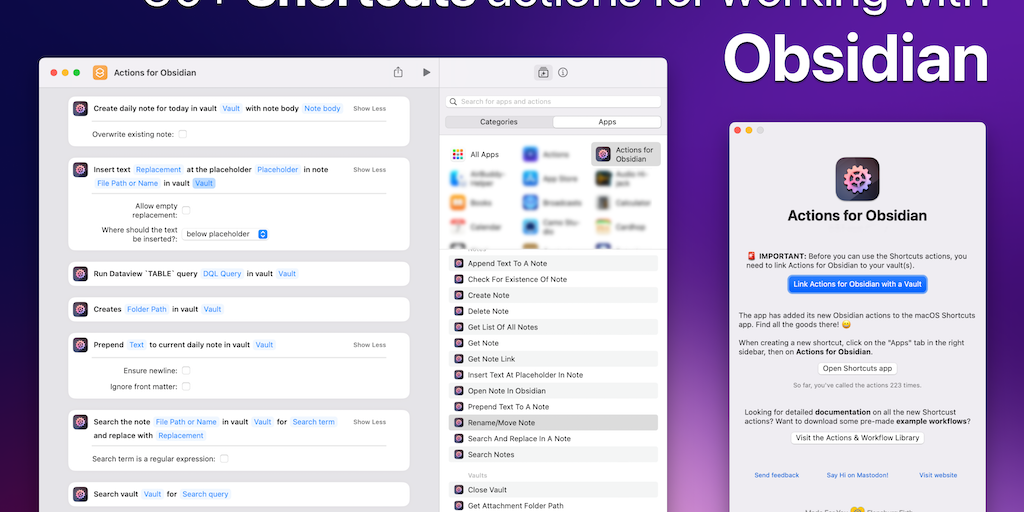Open the Visit website link
Screen dimensions: 1024x512
938,475
